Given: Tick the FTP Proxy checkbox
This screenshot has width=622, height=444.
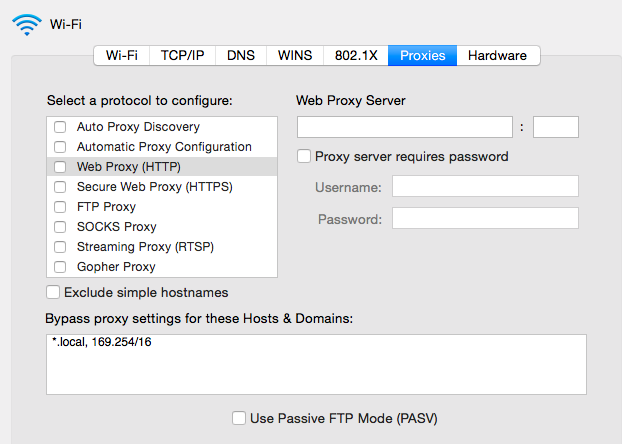Looking at the screenshot, I should (61, 207).
